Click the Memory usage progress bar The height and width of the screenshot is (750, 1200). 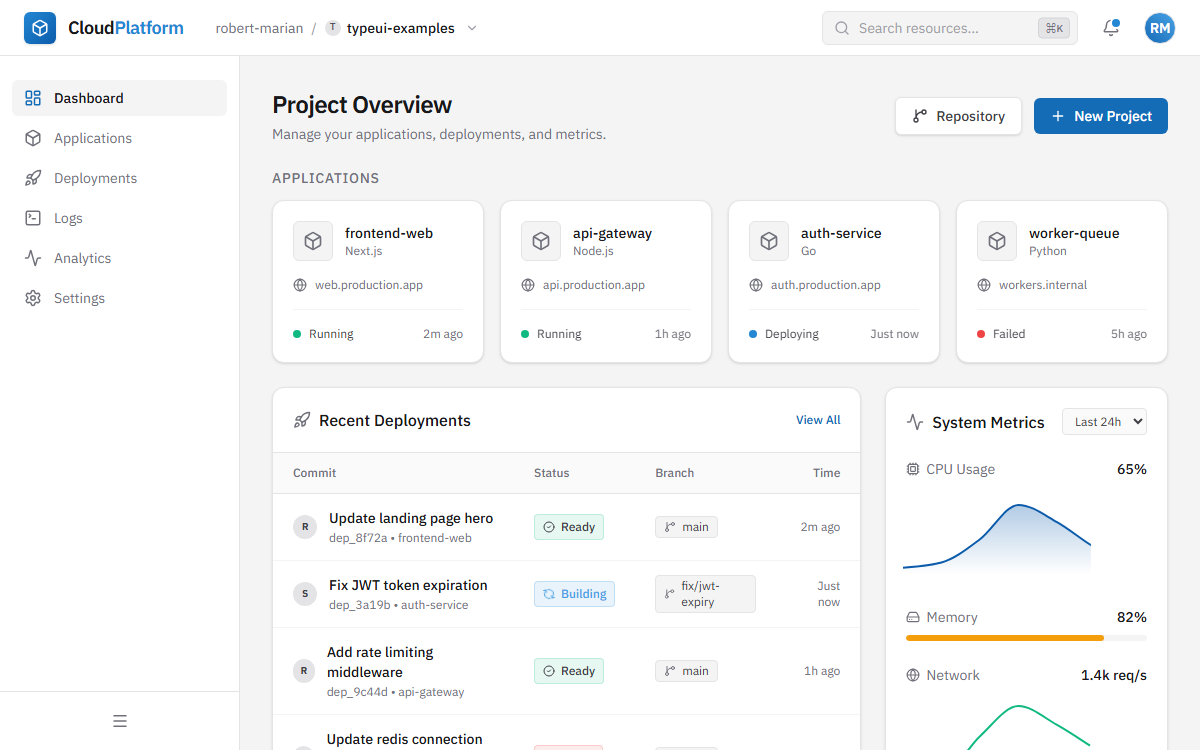(1026, 638)
